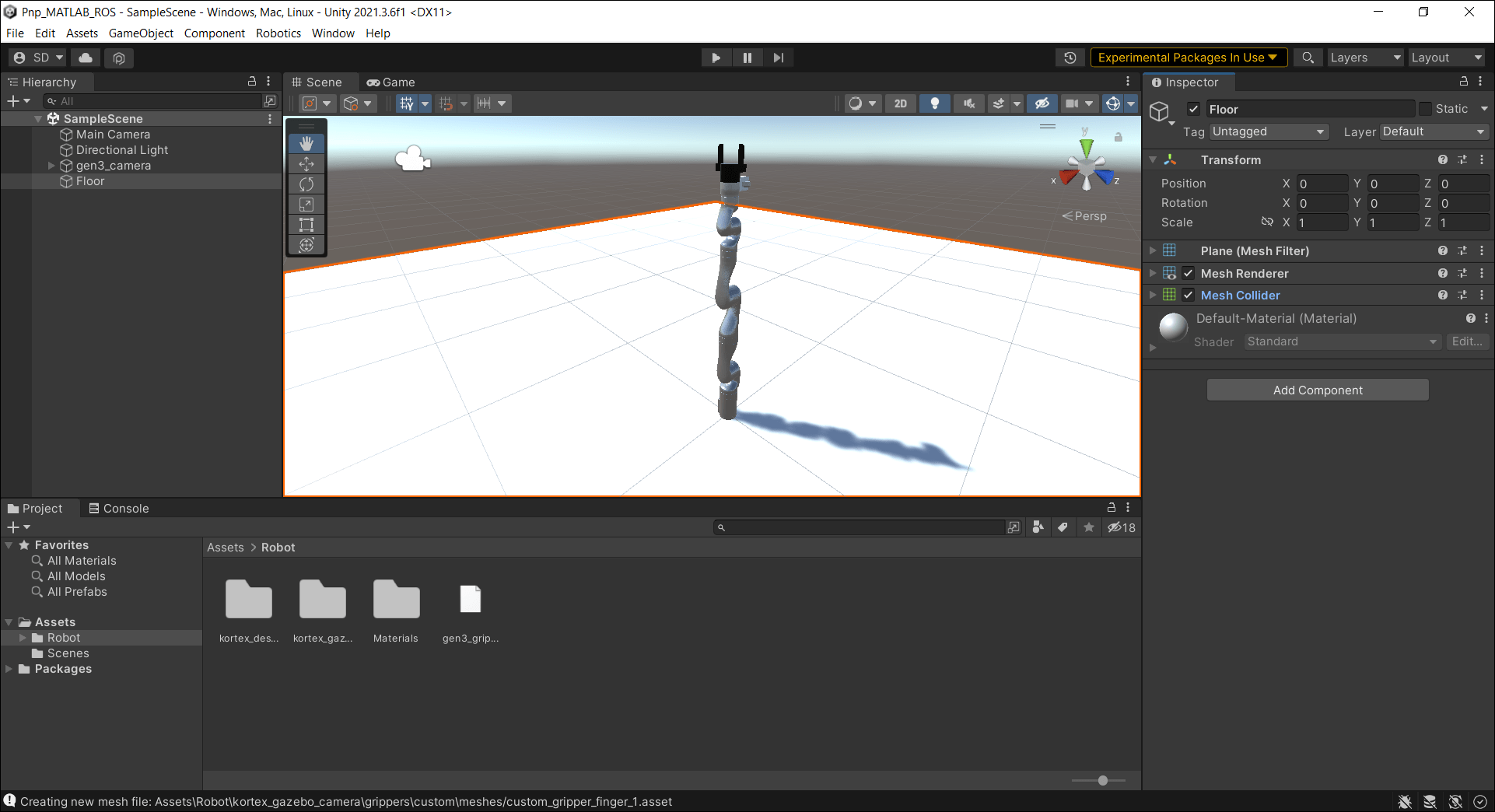Expand the Plane (Mesh Filter) component
Screen dimensions: 1495x812
tap(1153, 250)
